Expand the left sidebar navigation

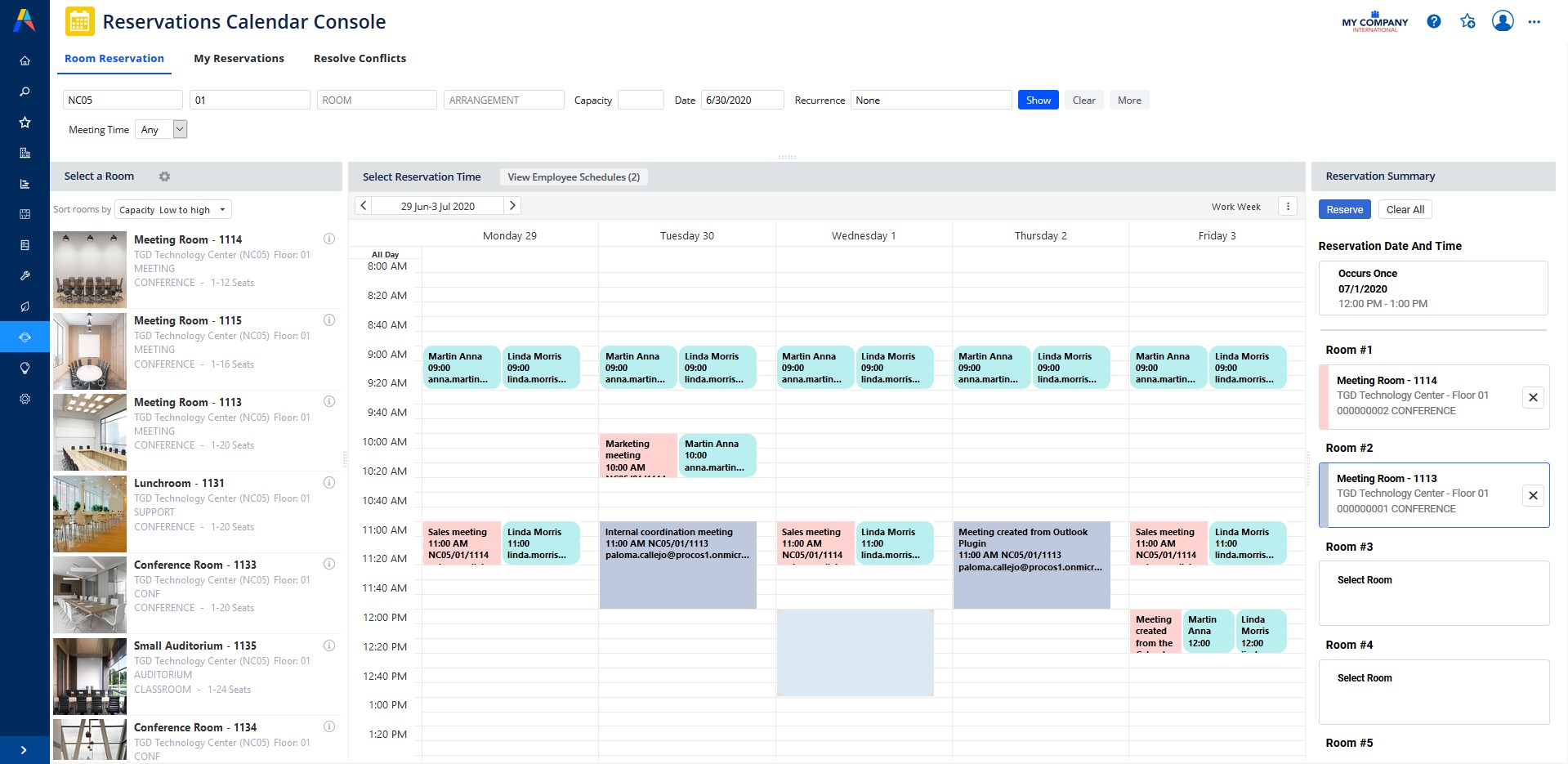[24, 749]
